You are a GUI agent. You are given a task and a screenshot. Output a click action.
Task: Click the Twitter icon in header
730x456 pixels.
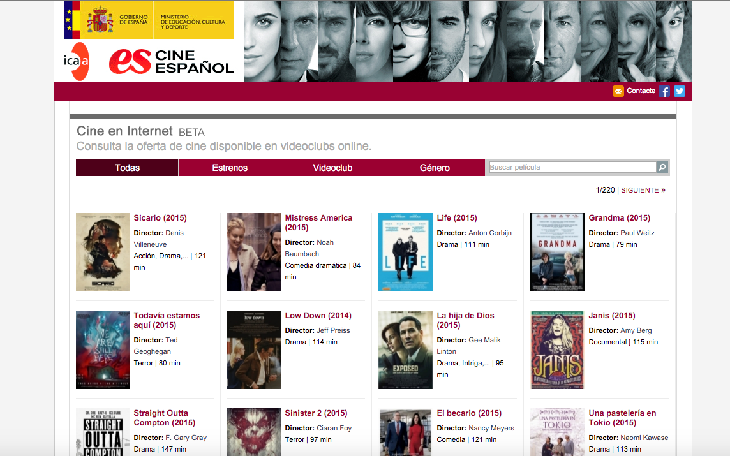click(679, 91)
